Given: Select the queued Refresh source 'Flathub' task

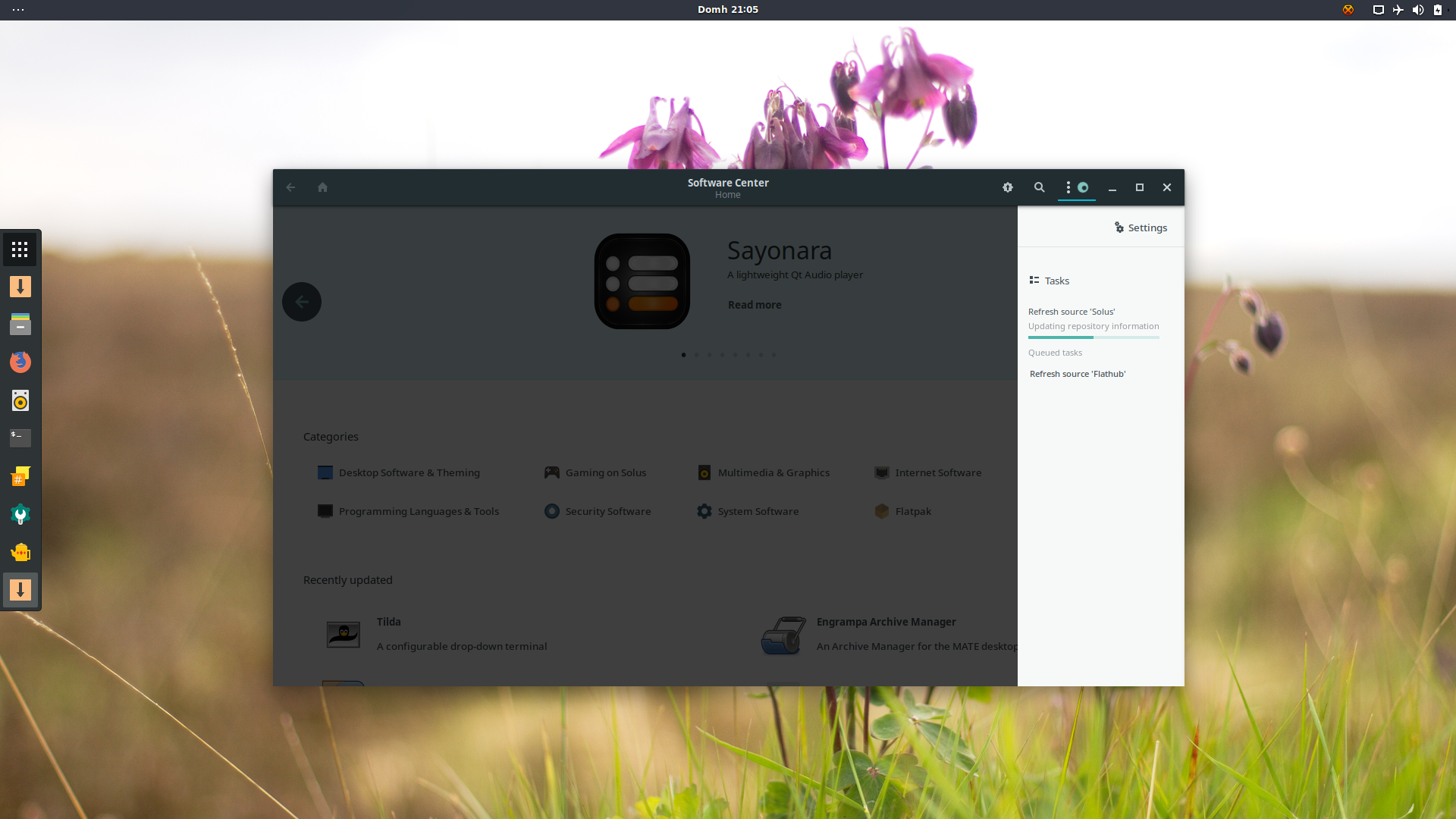Looking at the screenshot, I should [x=1078, y=374].
